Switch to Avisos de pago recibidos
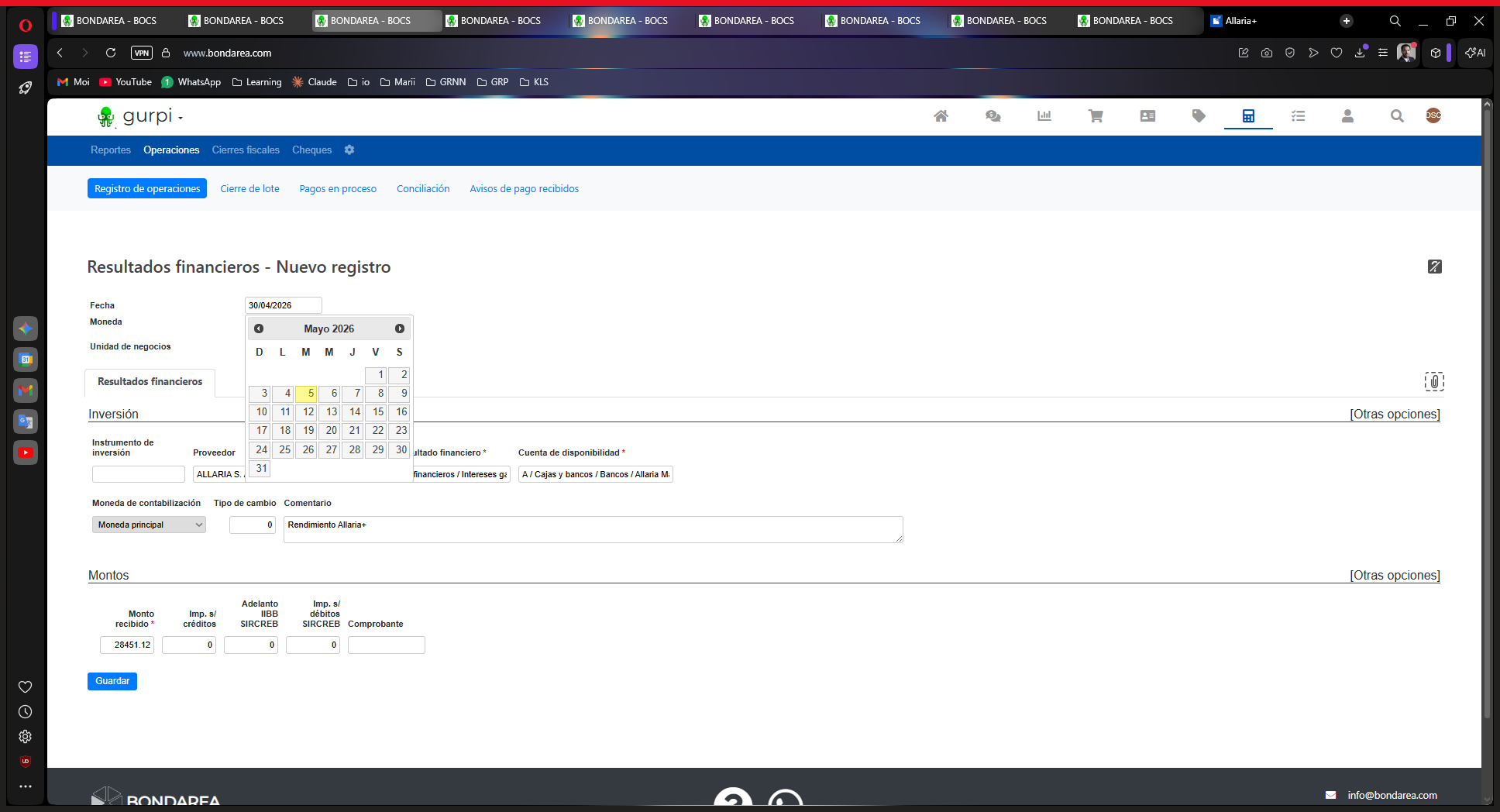The height and width of the screenshot is (812, 1500). click(x=524, y=188)
